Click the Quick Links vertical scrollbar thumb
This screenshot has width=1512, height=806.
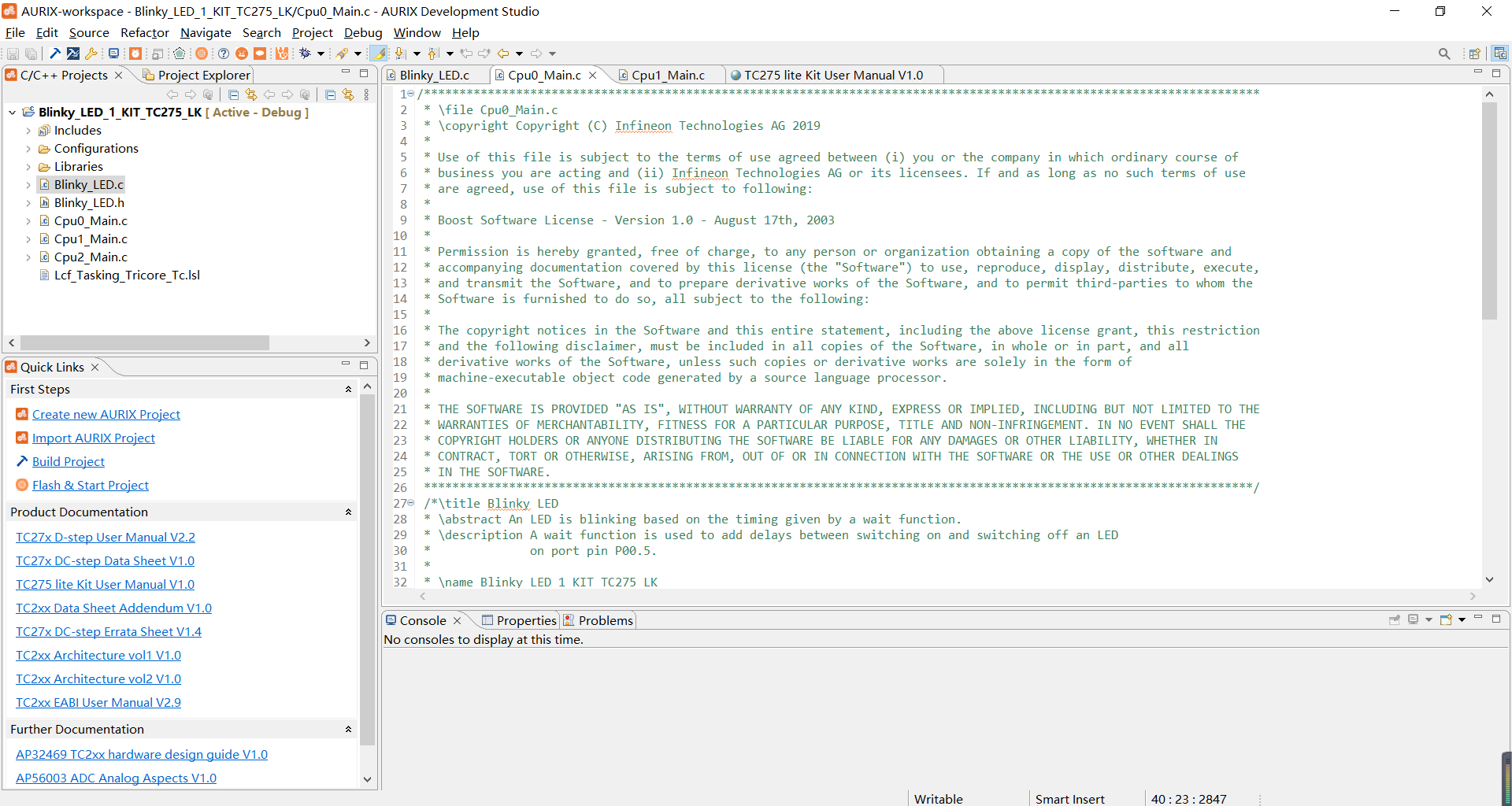pyautogui.click(x=367, y=570)
